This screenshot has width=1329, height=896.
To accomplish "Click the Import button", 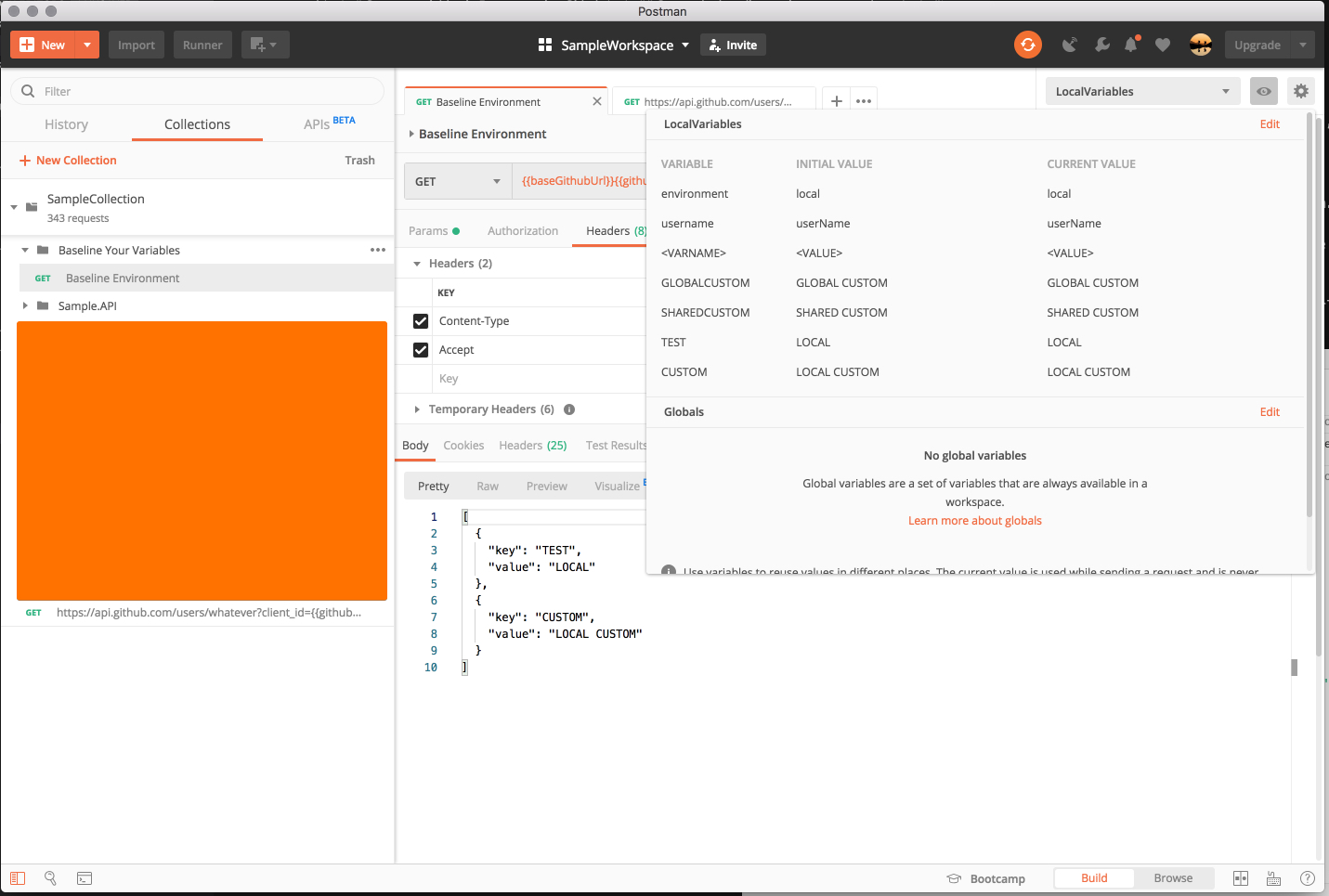I will [137, 45].
